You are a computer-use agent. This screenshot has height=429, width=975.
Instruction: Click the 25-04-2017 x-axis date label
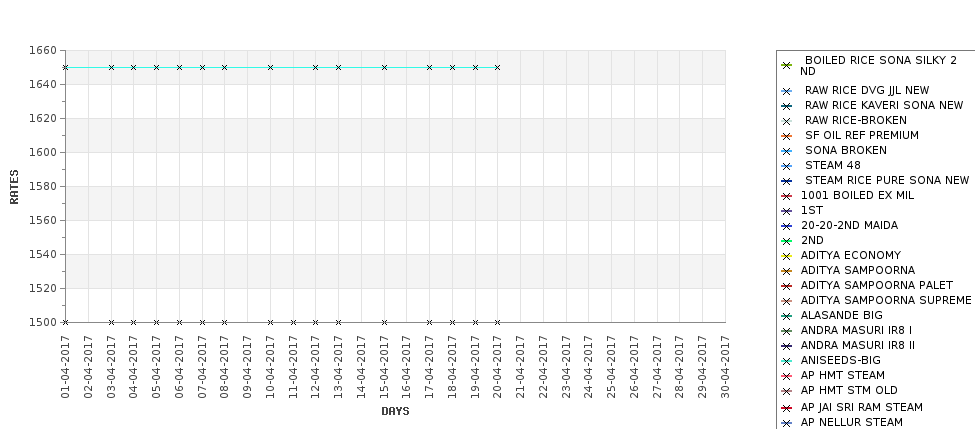click(x=611, y=366)
